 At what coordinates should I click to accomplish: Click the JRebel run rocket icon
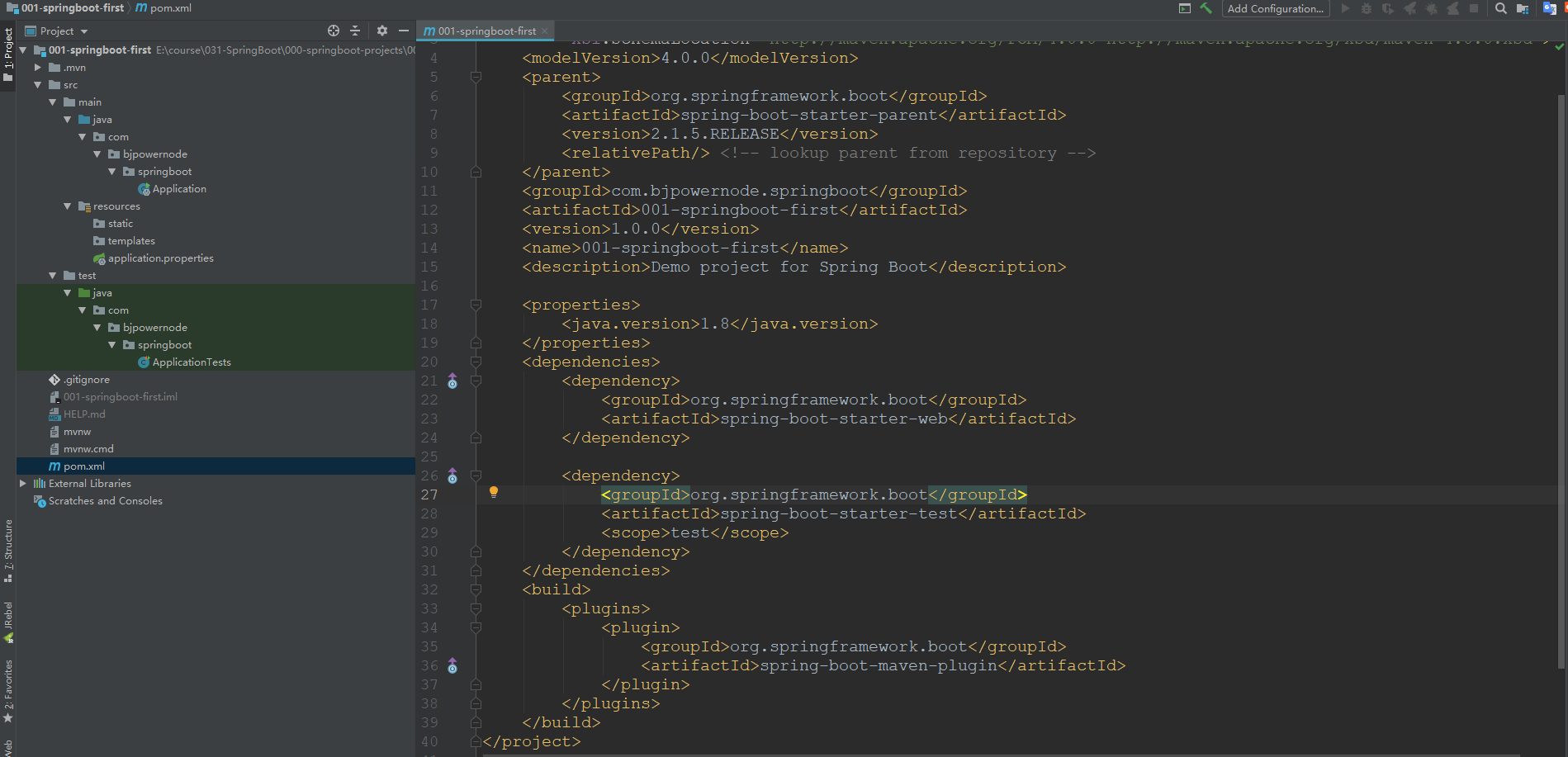tap(1409, 8)
